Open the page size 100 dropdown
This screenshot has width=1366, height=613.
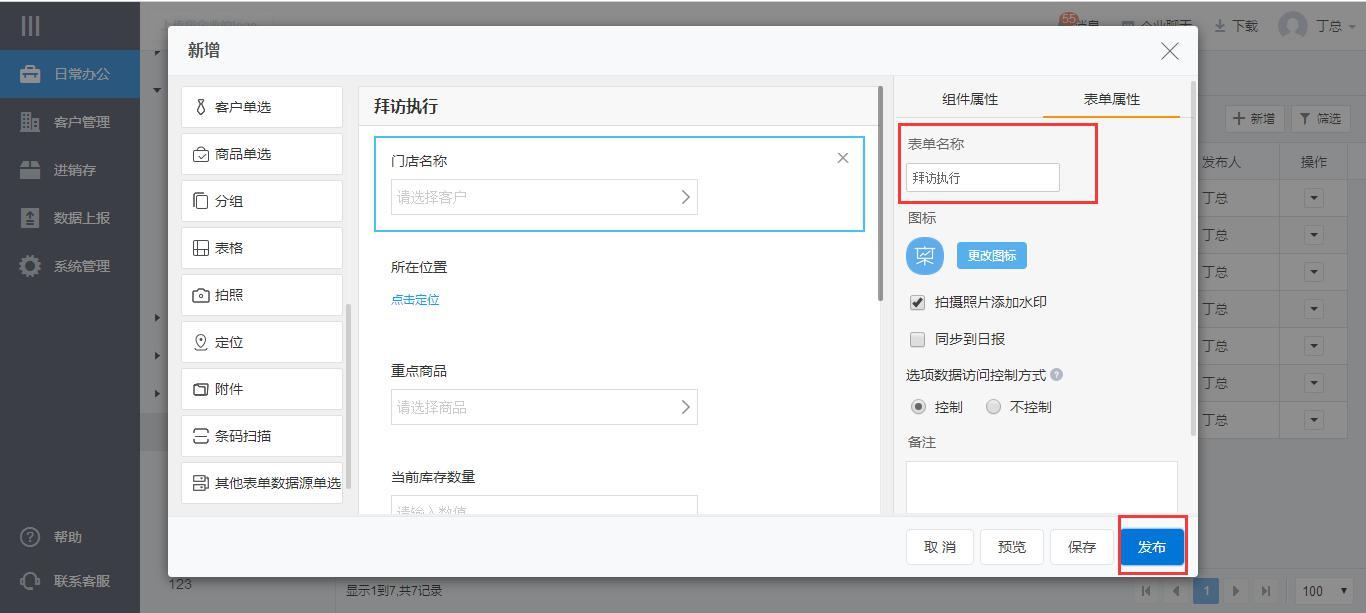click(x=1324, y=591)
